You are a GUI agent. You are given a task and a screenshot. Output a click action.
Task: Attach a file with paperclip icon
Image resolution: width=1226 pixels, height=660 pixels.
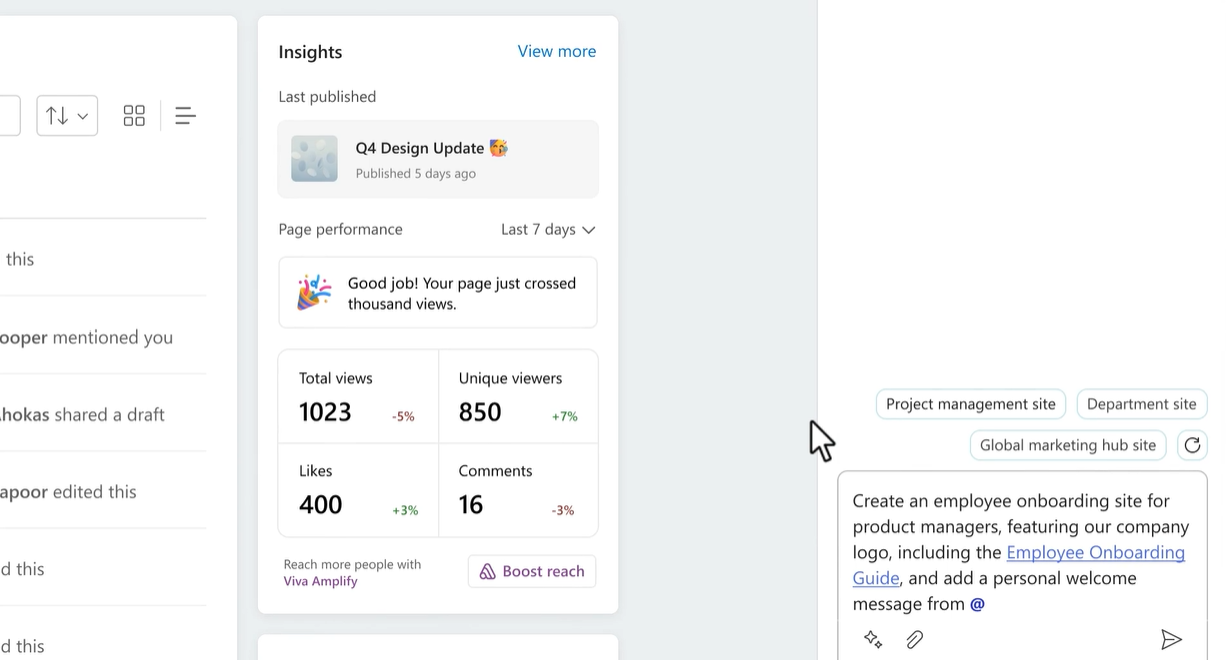point(914,639)
